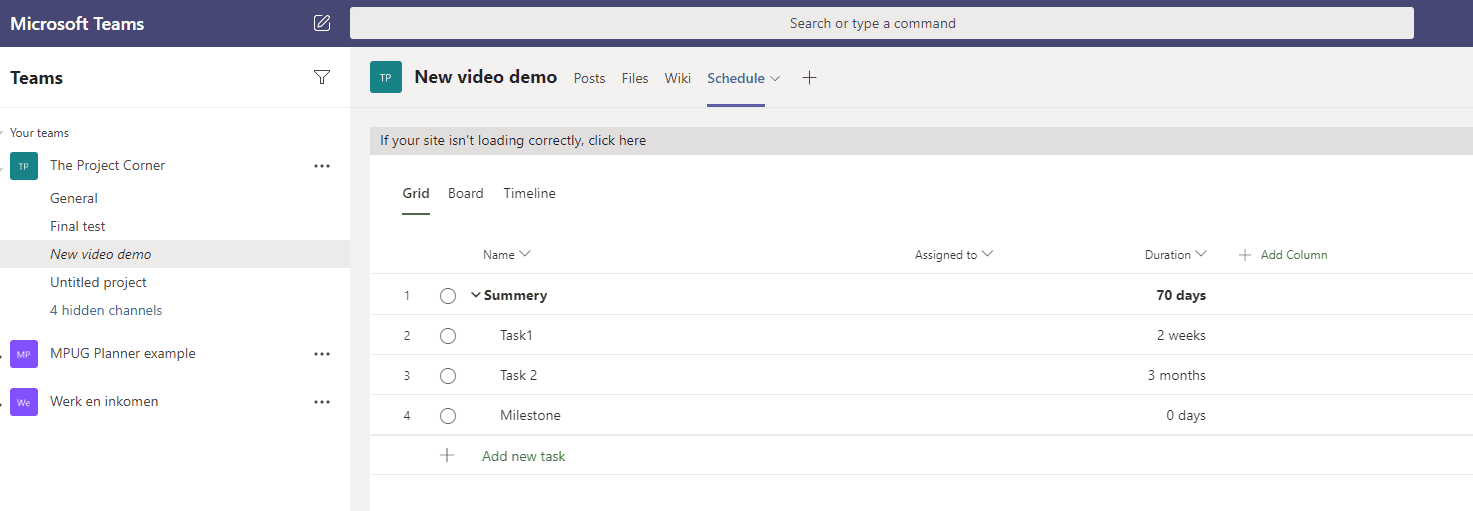Select The Project Corner team name
Viewport: 1473px width, 511px height.
tap(108, 166)
